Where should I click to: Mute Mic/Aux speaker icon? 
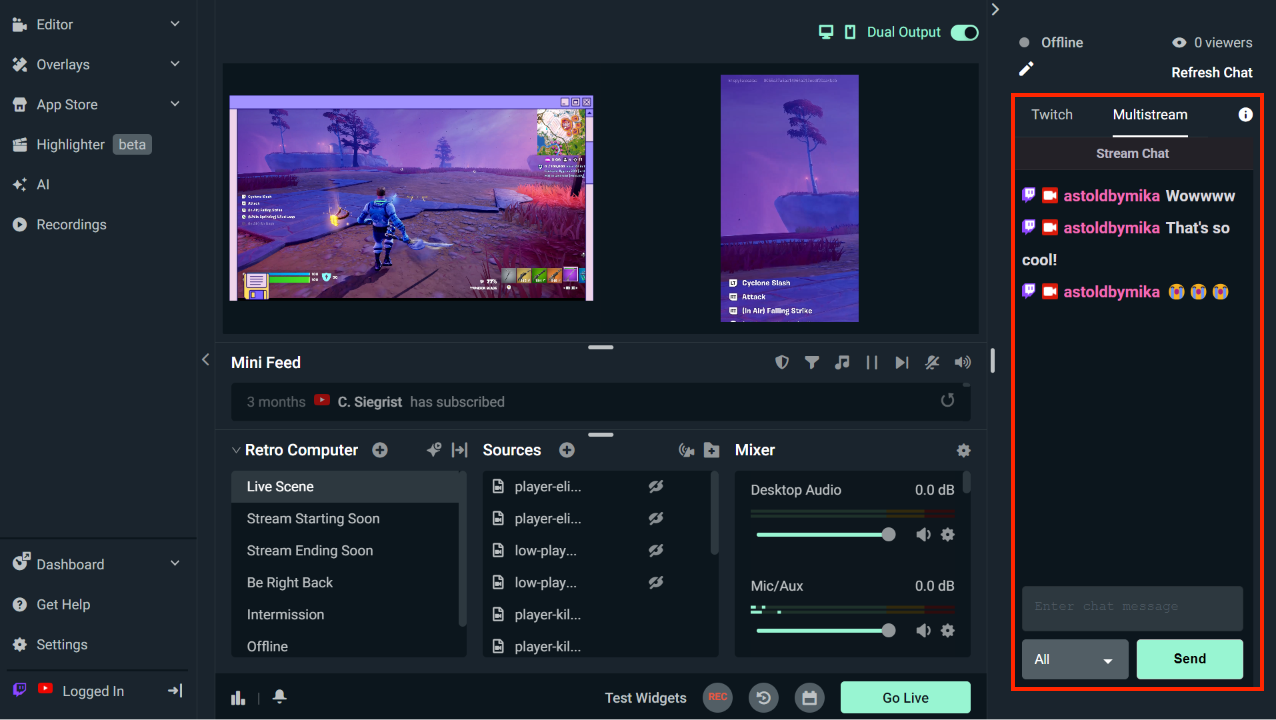tap(923, 630)
